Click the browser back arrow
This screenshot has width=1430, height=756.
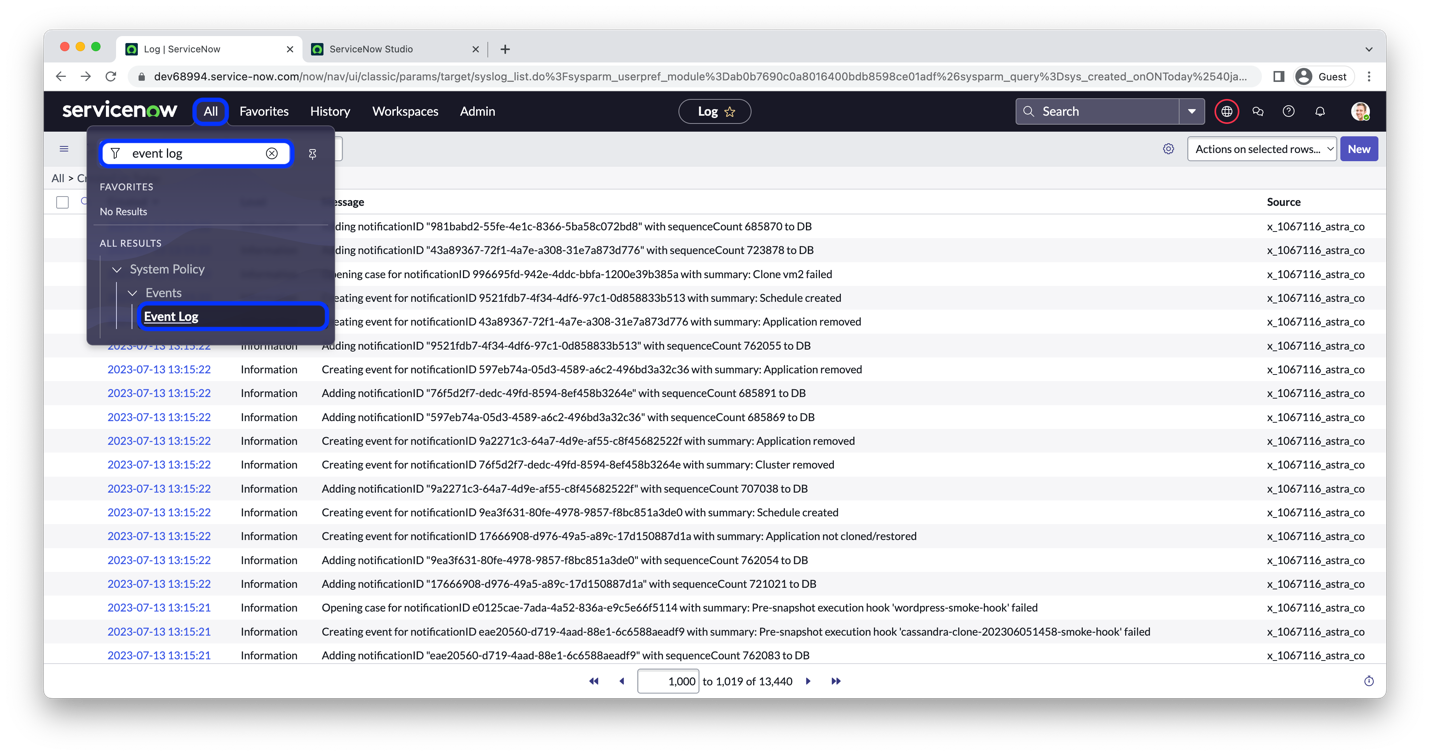pos(61,76)
